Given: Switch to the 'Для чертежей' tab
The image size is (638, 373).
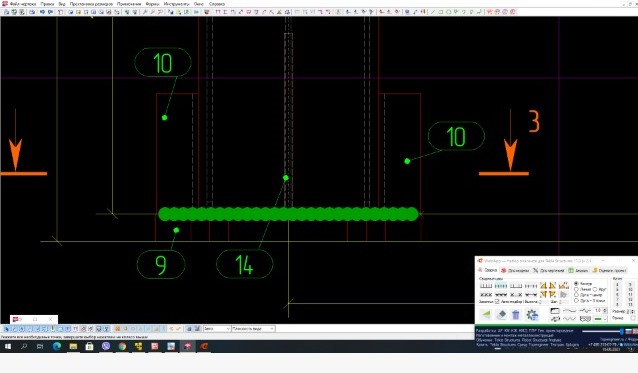Looking at the screenshot, I should tap(549, 270).
